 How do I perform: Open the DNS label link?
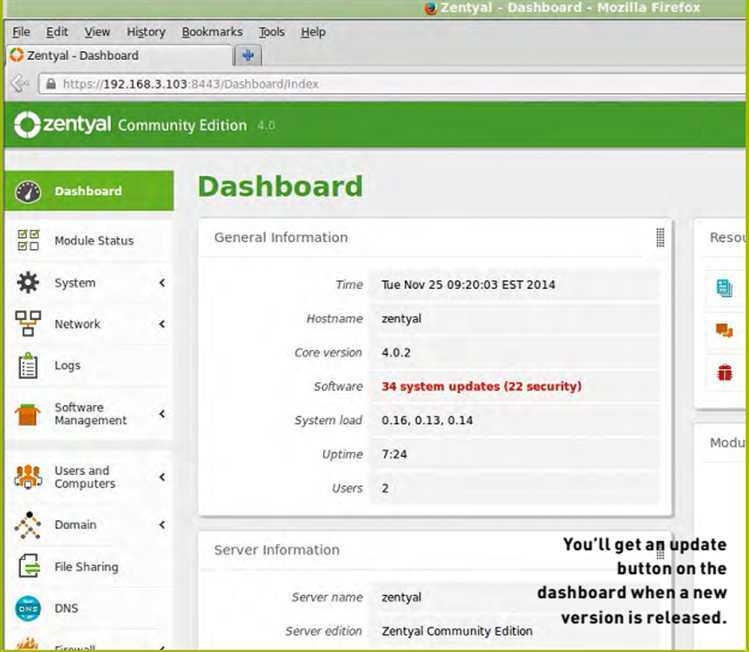pyautogui.click(x=66, y=608)
